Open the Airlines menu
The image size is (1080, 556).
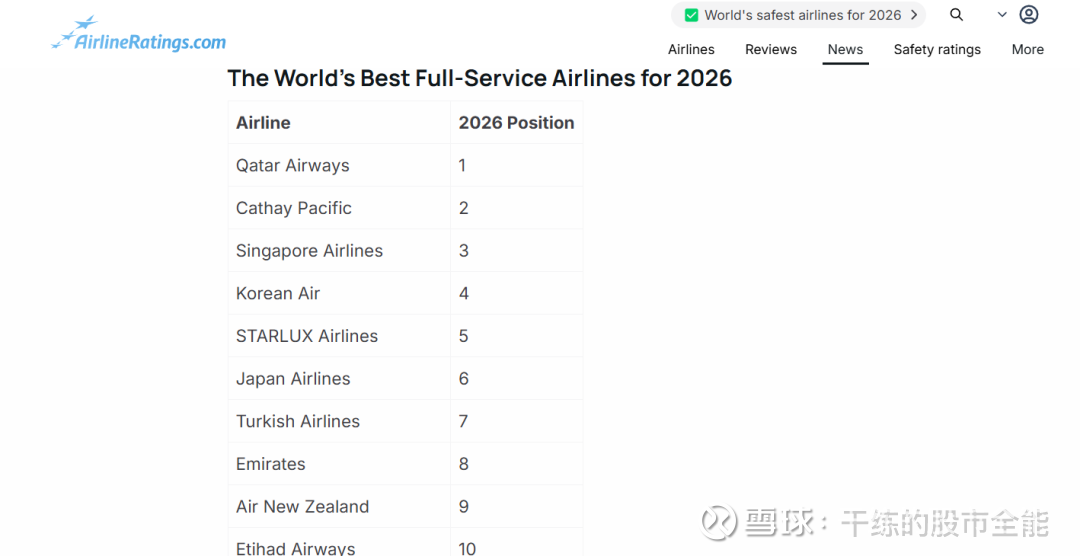[x=691, y=49]
